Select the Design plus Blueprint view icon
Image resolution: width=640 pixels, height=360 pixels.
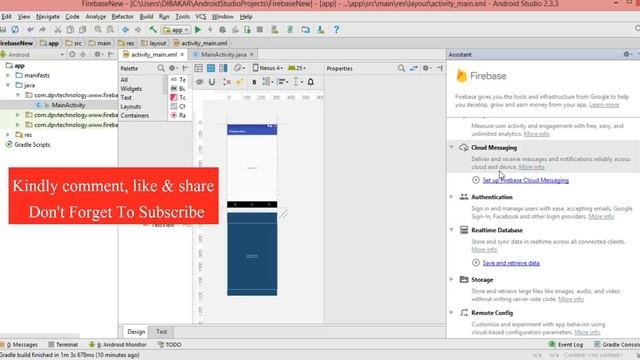point(223,68)
